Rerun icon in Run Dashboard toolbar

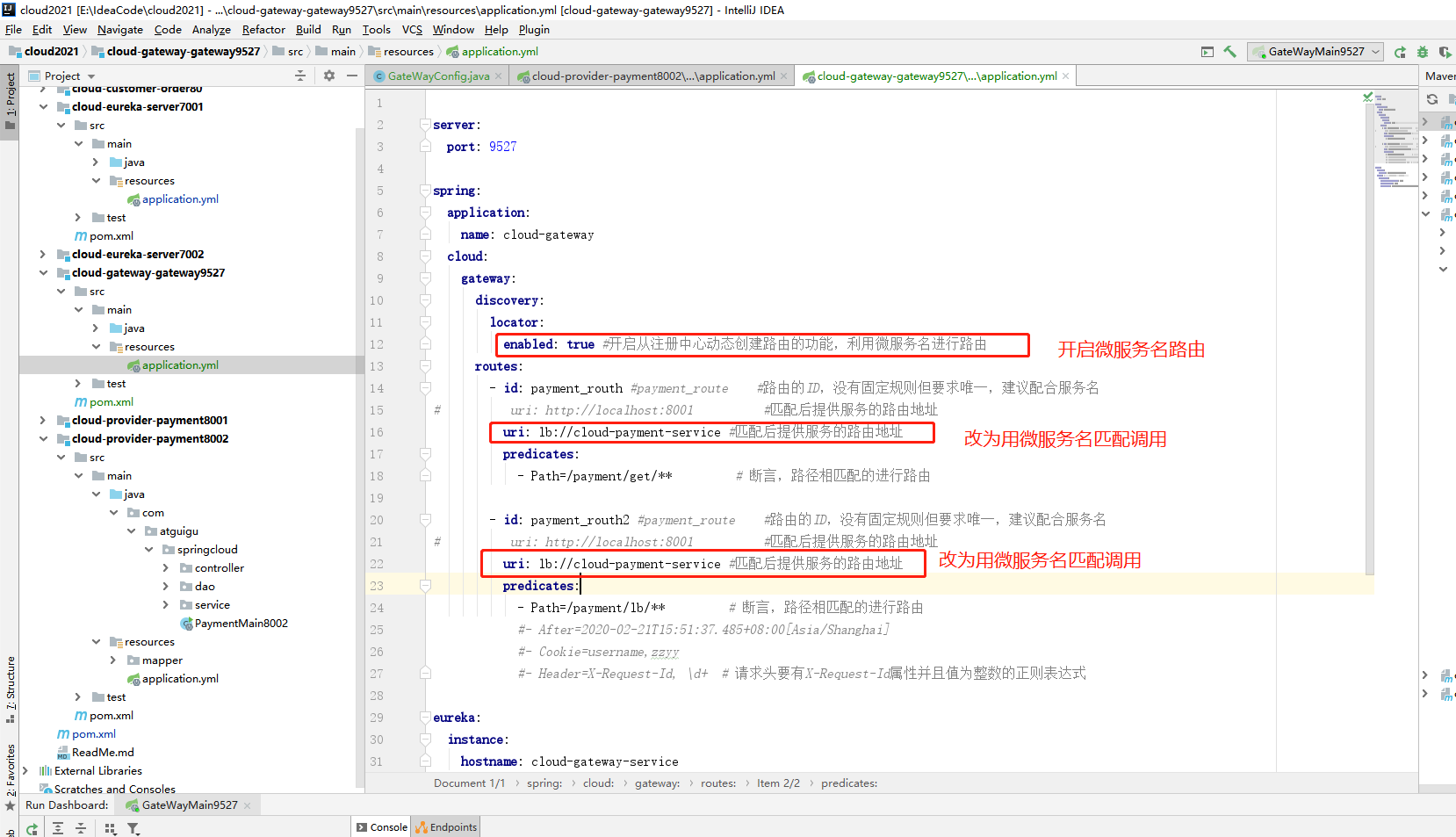click(x=32, y=828)
